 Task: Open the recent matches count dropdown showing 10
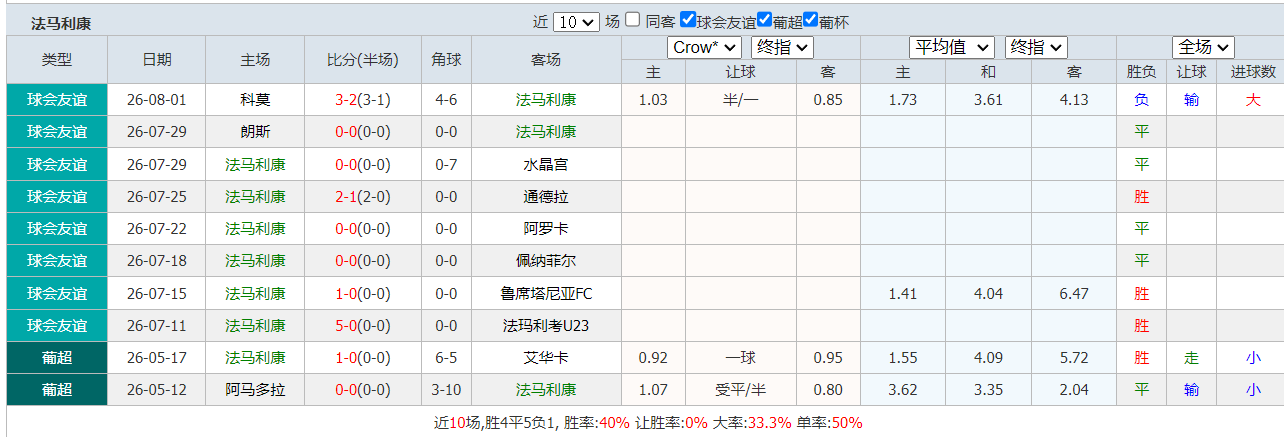click(576, 21)
